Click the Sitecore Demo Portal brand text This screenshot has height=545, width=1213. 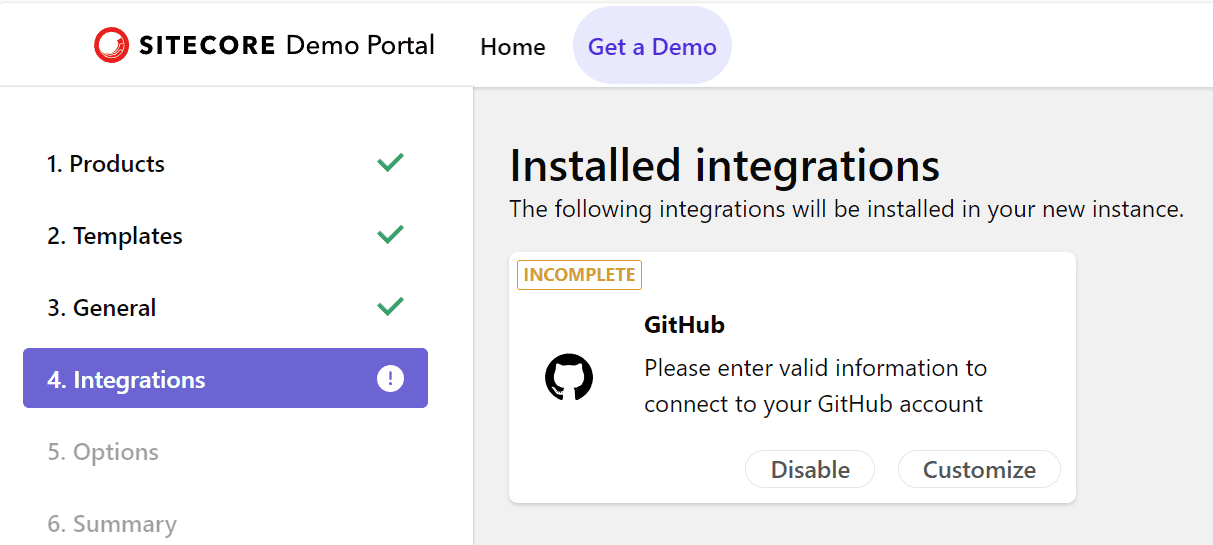[287, 45]
